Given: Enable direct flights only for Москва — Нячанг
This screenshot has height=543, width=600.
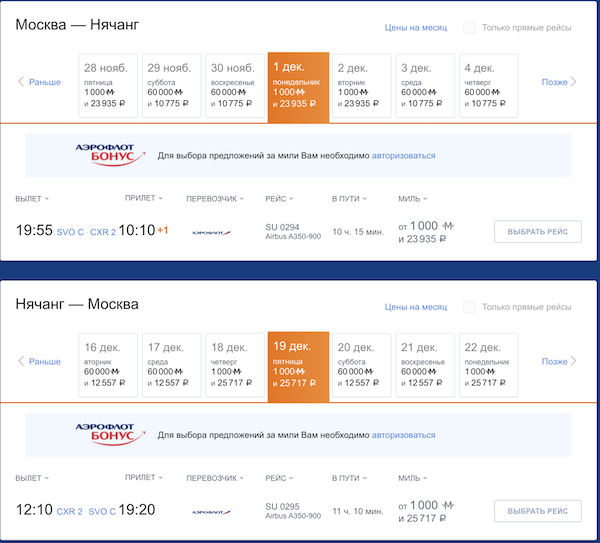Looking at the screenshot, I should 469,28.
